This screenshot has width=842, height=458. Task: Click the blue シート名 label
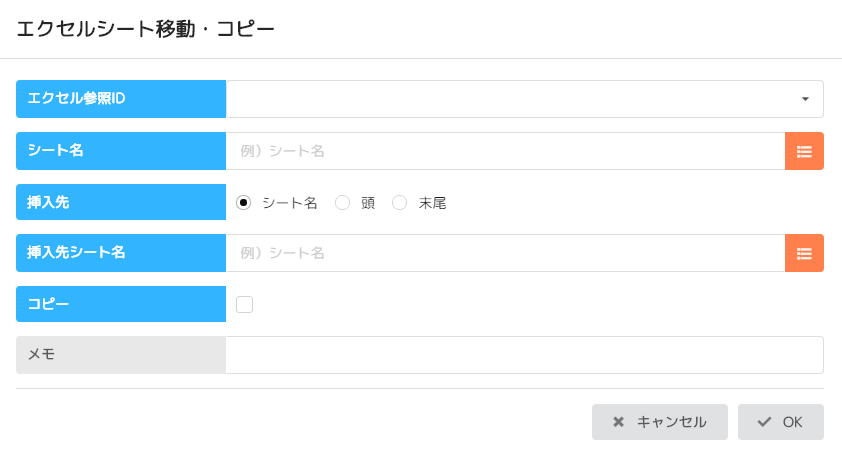121,151
